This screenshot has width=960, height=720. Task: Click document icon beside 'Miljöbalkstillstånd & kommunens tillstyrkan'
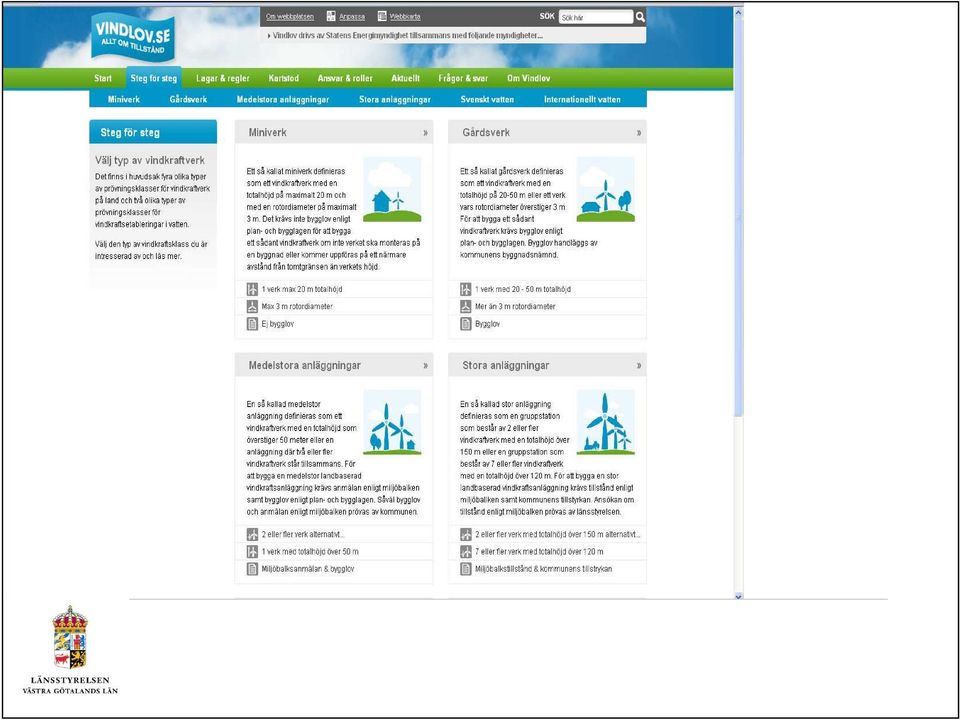click(466, 569)
